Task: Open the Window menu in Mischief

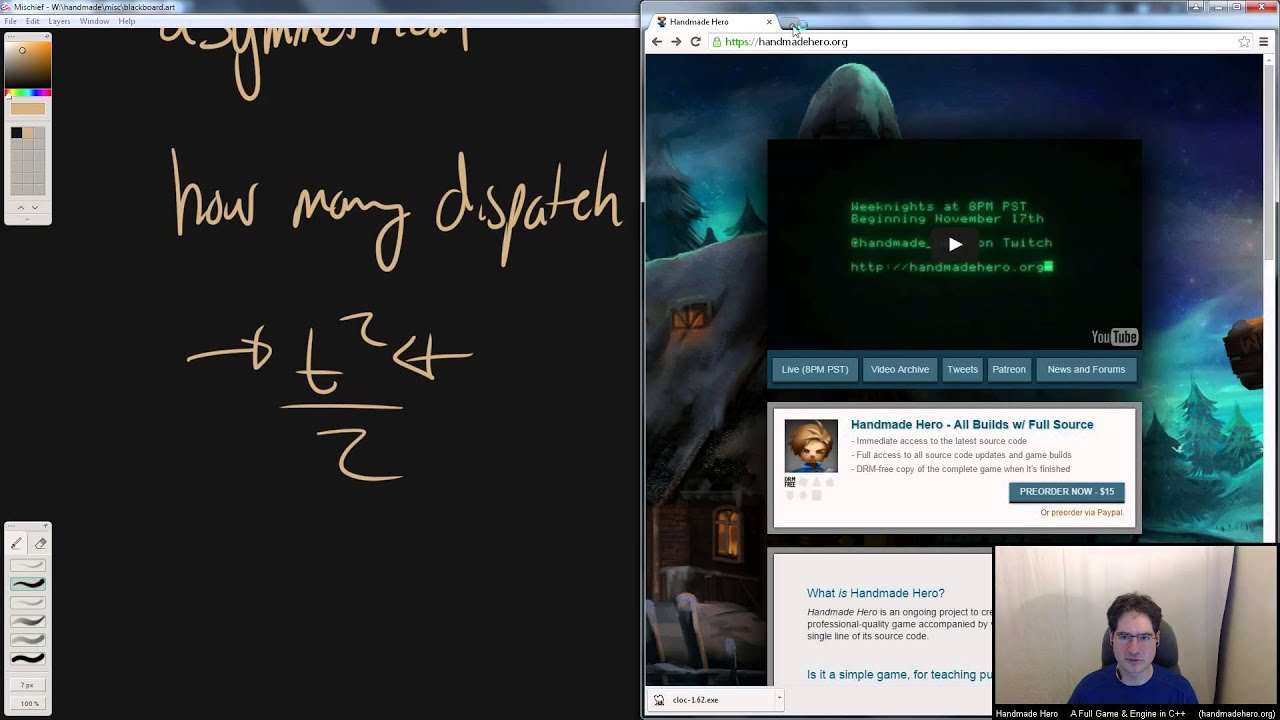Action: coord(95,21)
